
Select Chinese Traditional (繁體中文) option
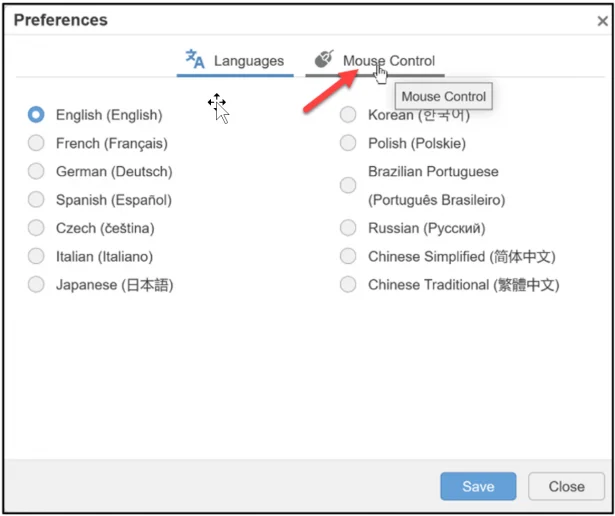[348, 285]
